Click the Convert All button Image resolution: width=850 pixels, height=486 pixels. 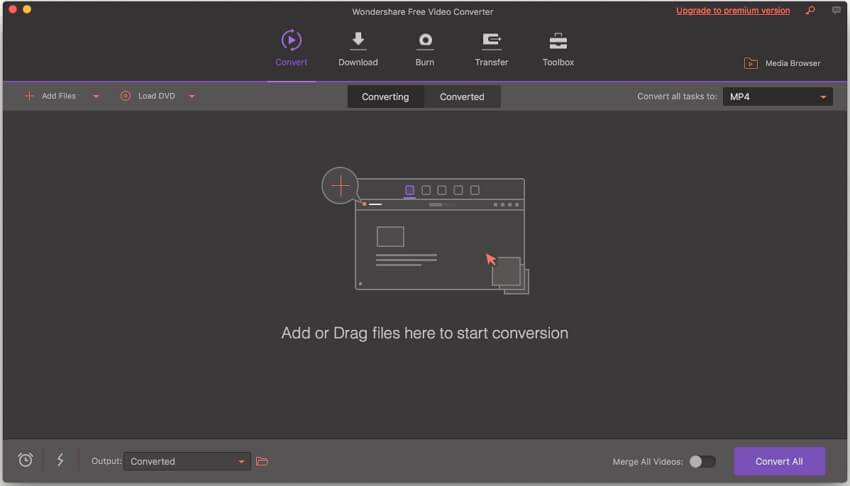779,461
